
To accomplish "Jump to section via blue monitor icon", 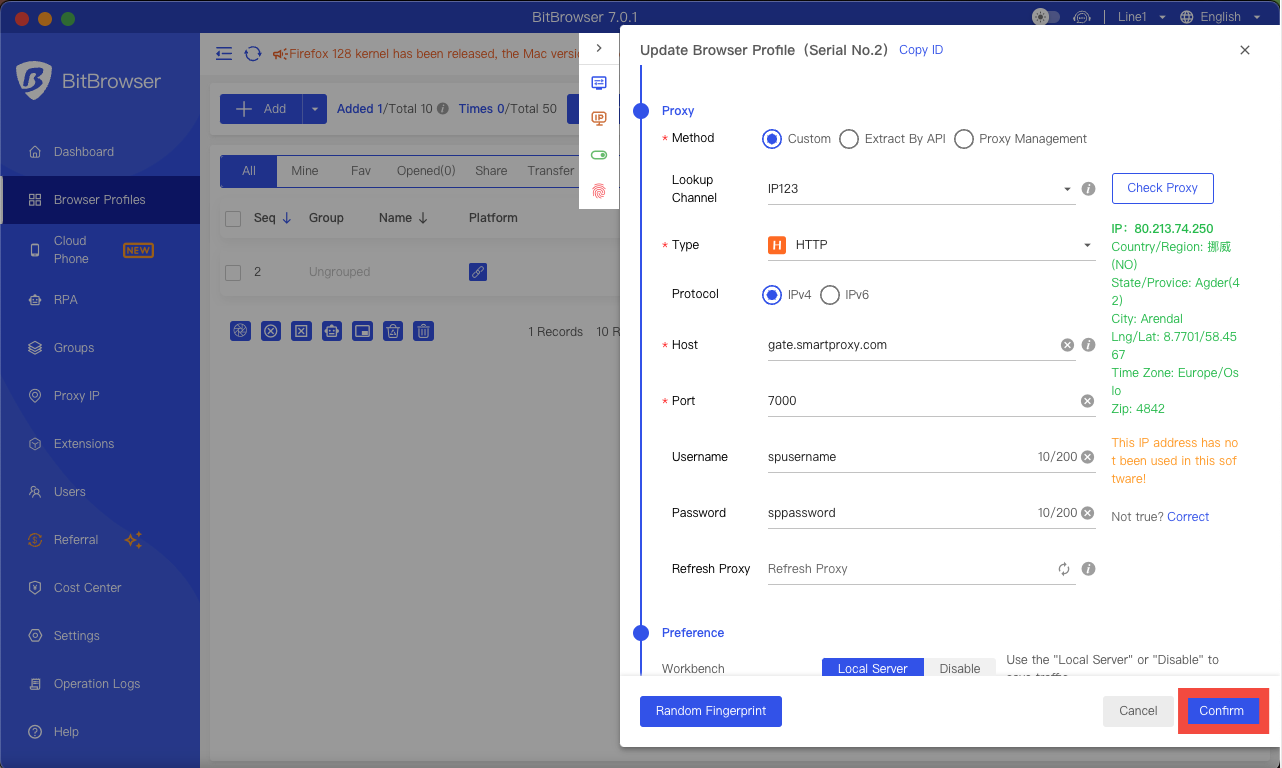I will click(599, 83).
